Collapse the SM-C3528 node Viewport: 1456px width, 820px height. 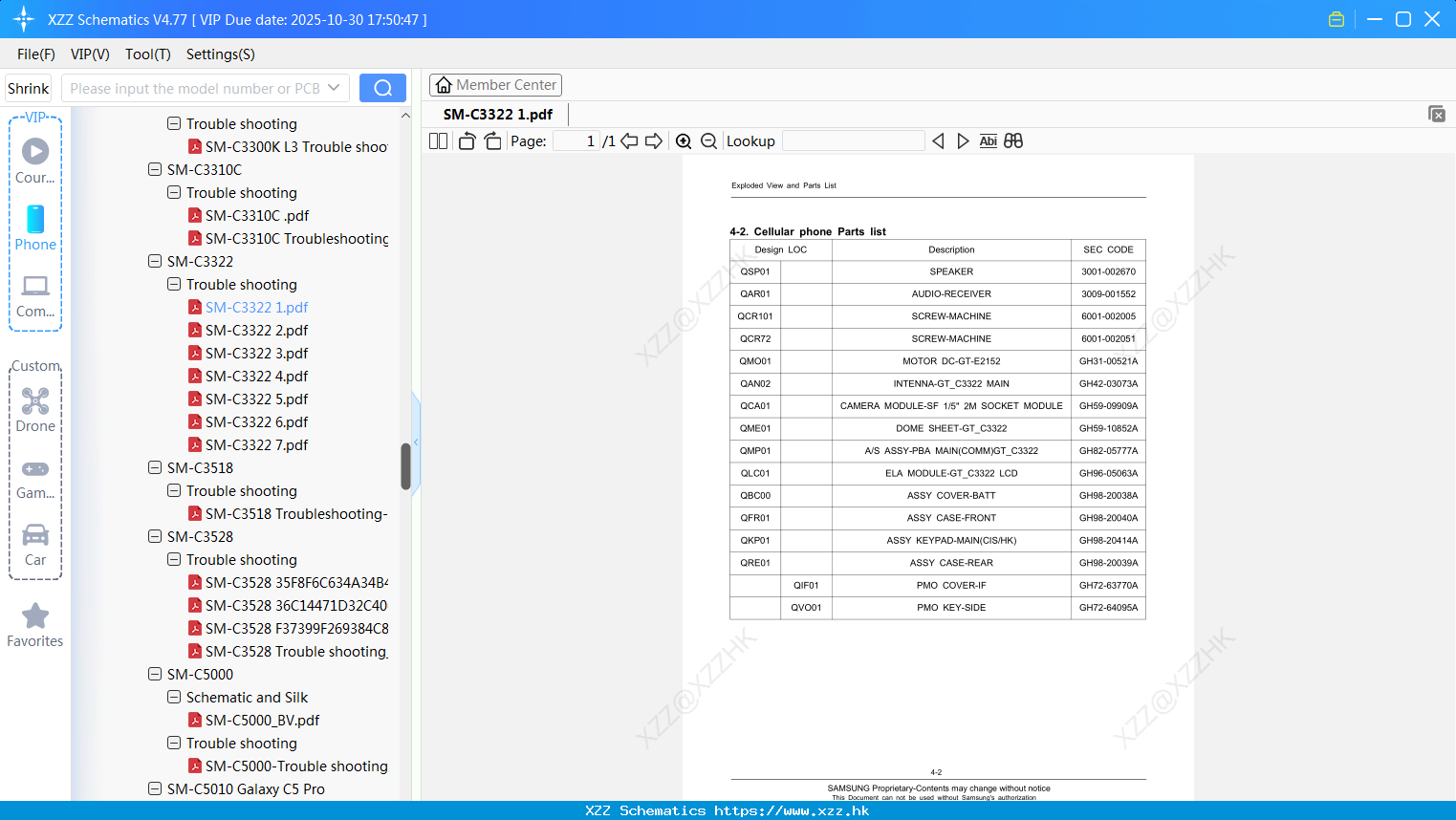pos(155,536)
